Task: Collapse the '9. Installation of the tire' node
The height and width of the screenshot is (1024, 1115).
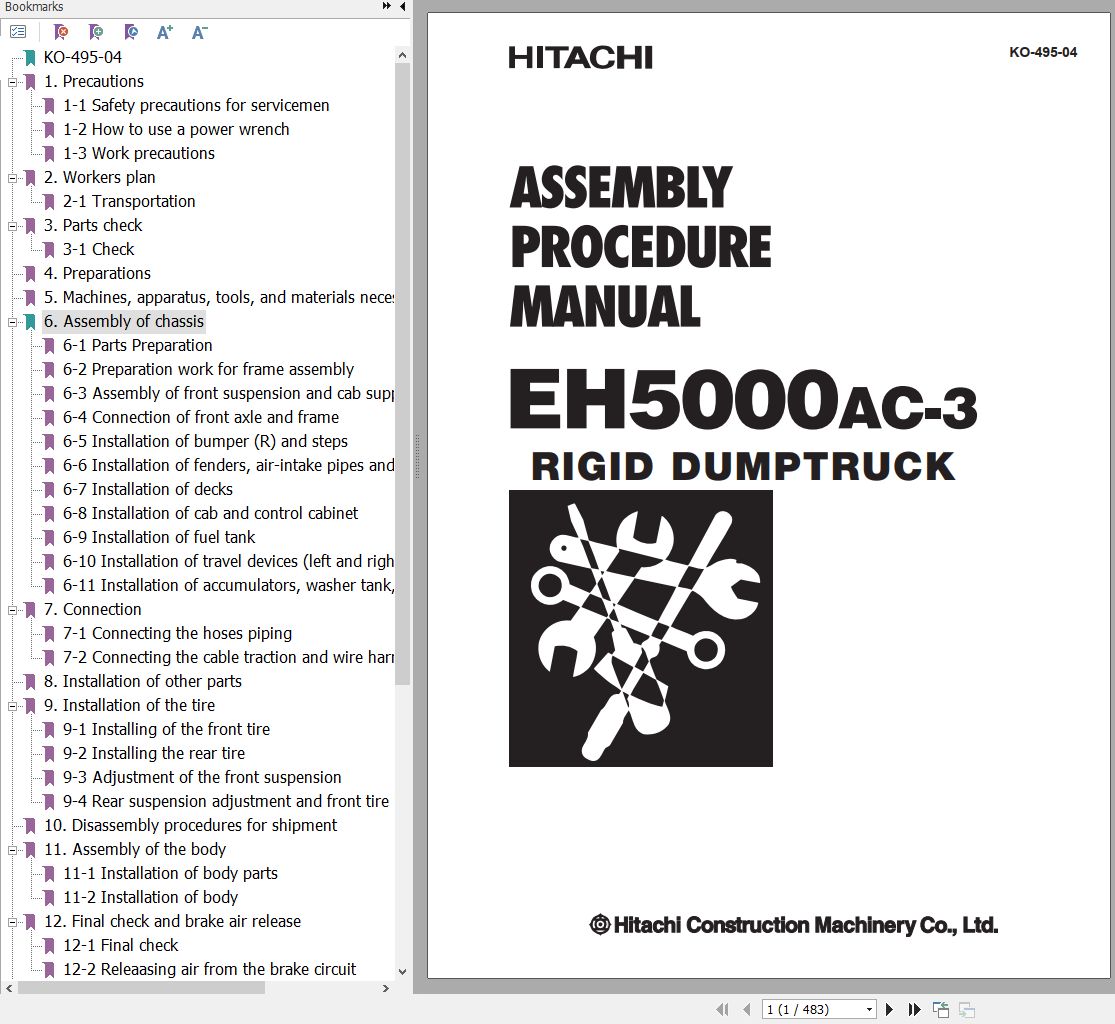Action: coord(12,706)
